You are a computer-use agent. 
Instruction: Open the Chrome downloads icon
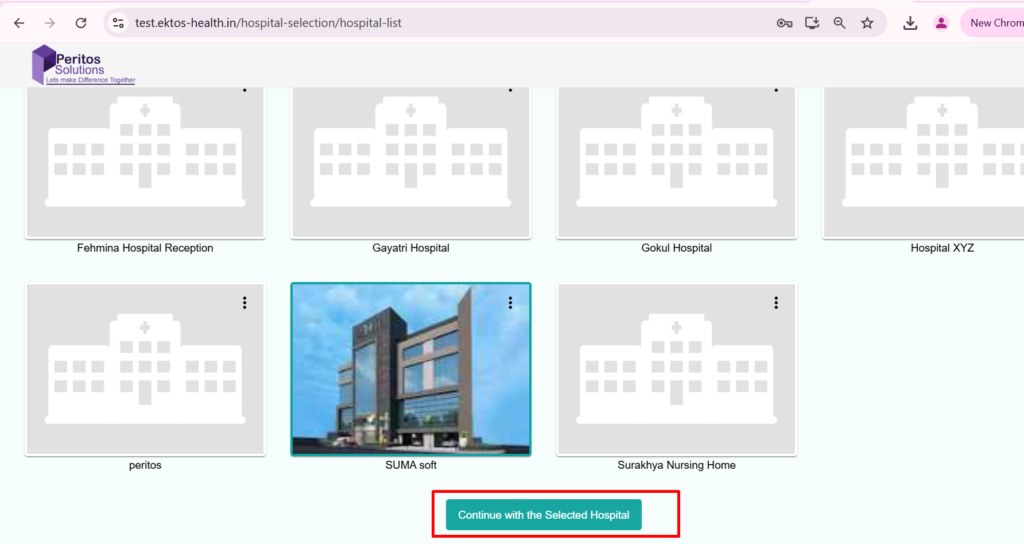click(910, 23)
